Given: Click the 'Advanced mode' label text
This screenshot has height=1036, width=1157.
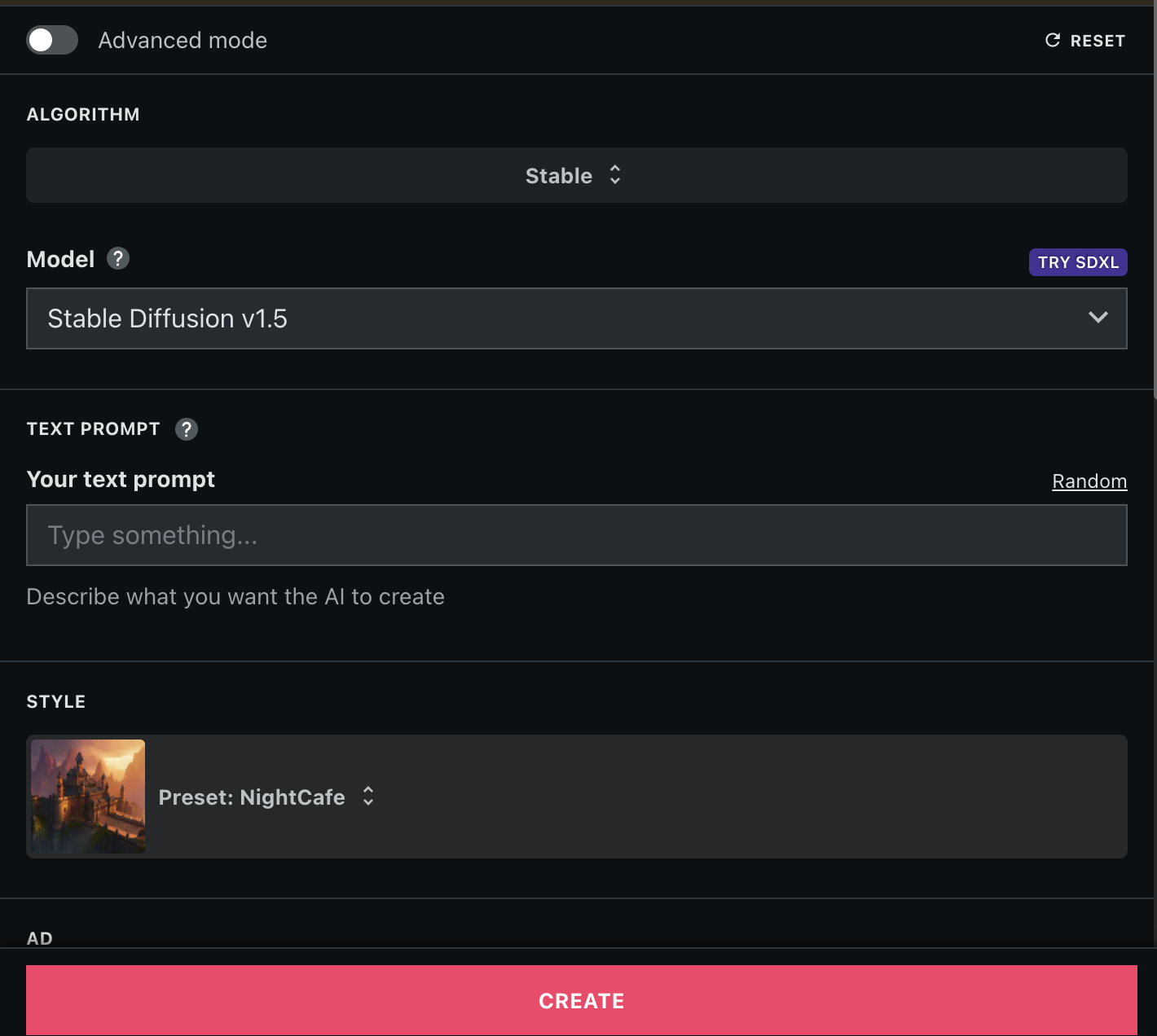Looking at the screenshot, I should [x=183, y=40].
